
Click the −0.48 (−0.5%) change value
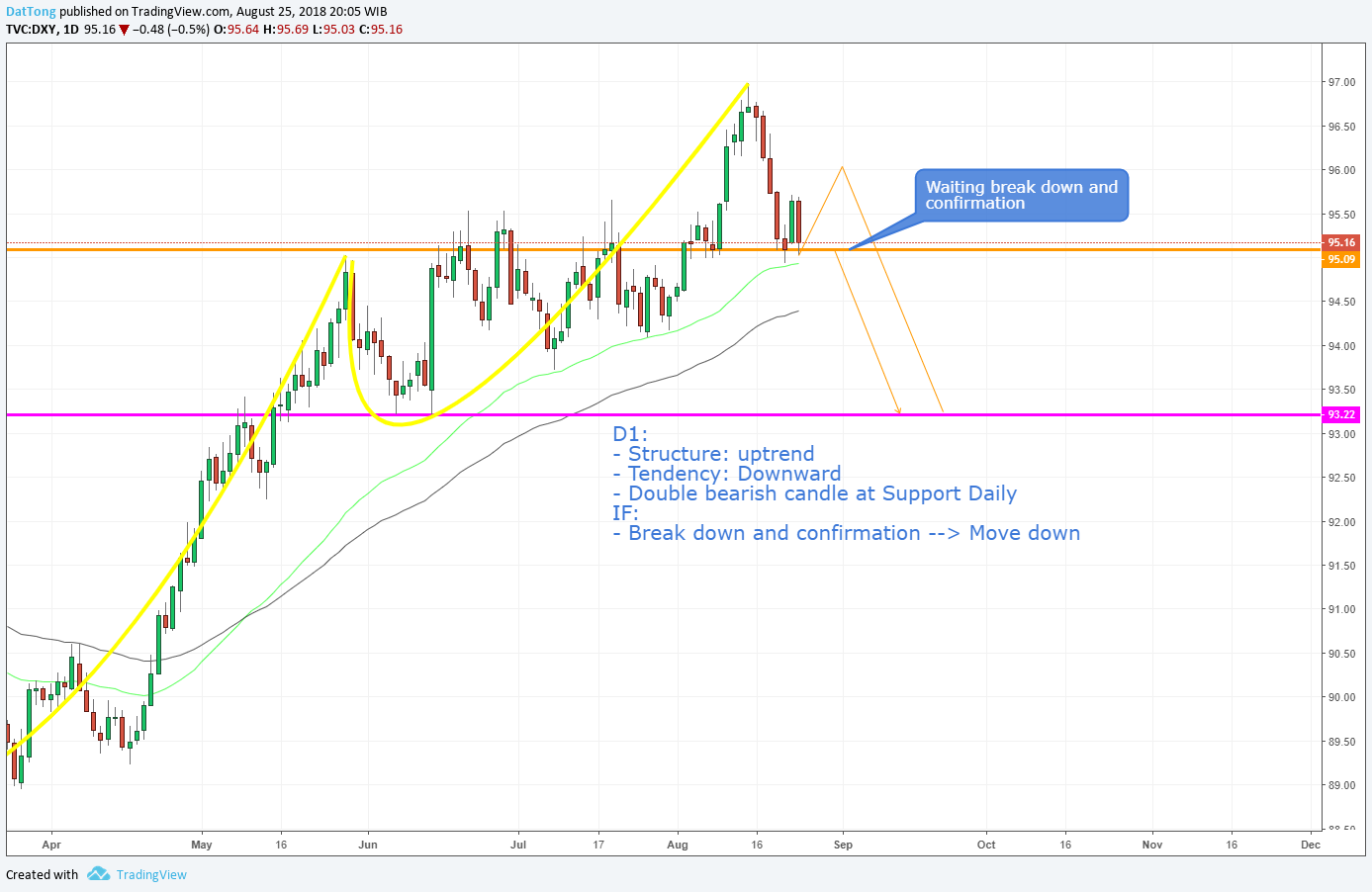pos(171,30)
